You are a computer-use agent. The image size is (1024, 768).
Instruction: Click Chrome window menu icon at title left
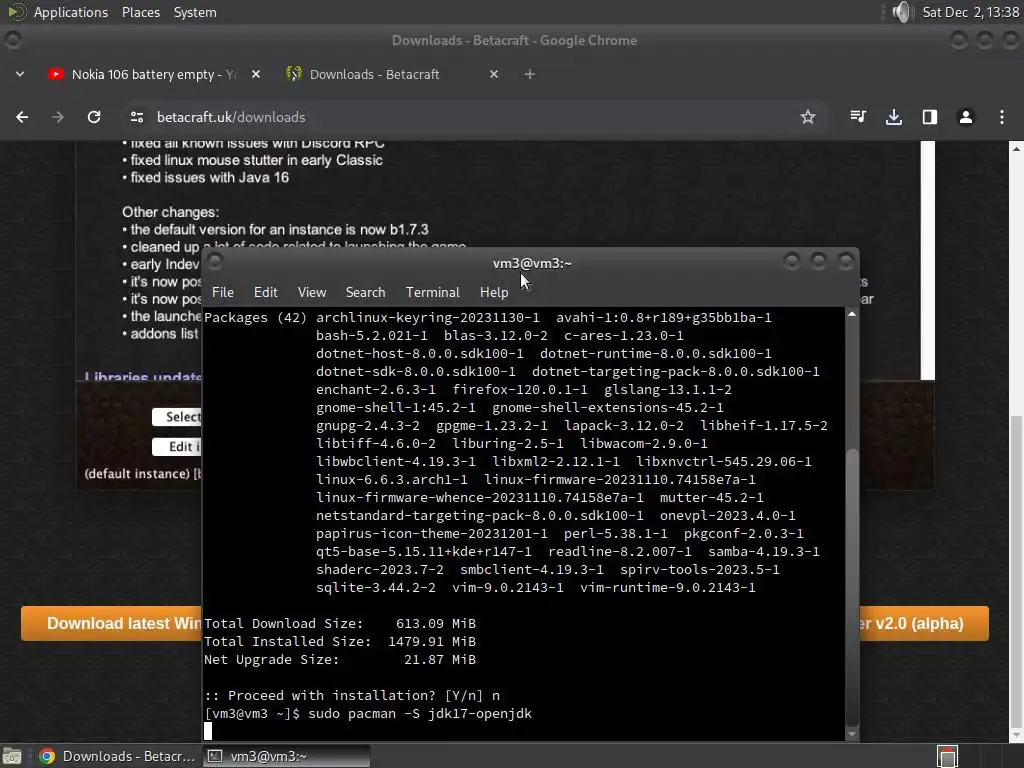[12, 40]
